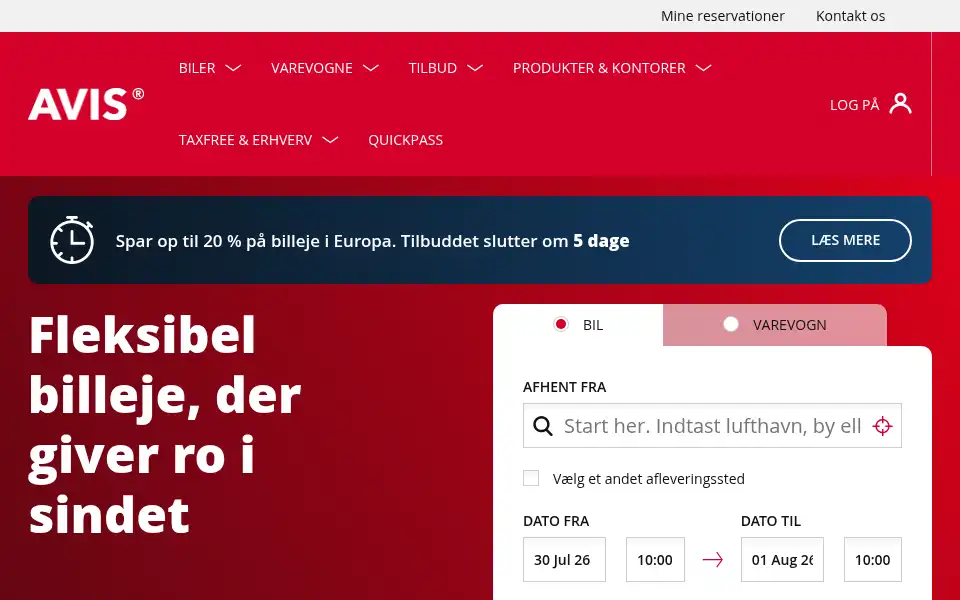The image size is (960, 600).
Task: Click the stopwatch icon in offer banner
Action: pyautogui.click(x=72, y=239)
